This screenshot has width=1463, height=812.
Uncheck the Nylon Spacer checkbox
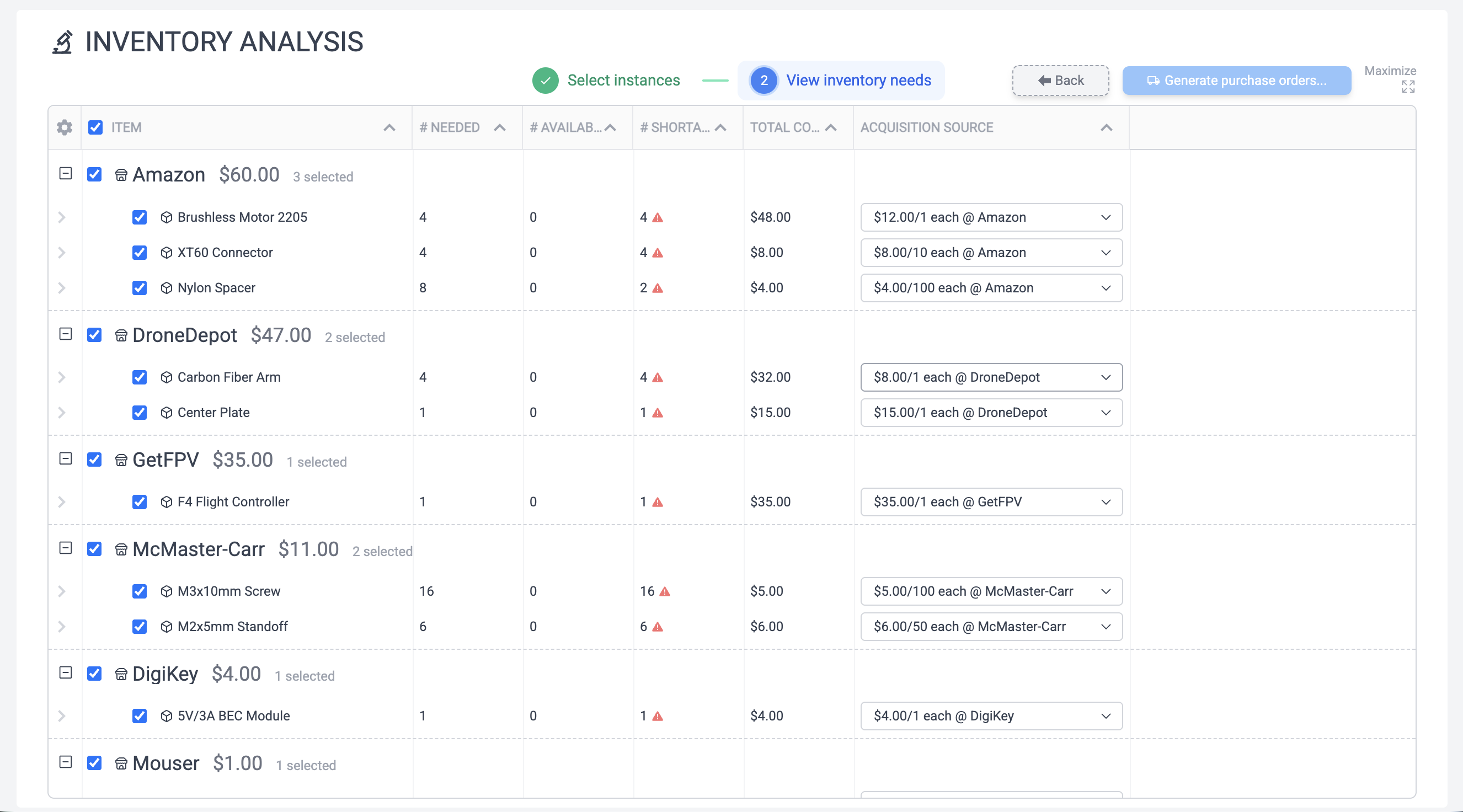tap(140, 288)
